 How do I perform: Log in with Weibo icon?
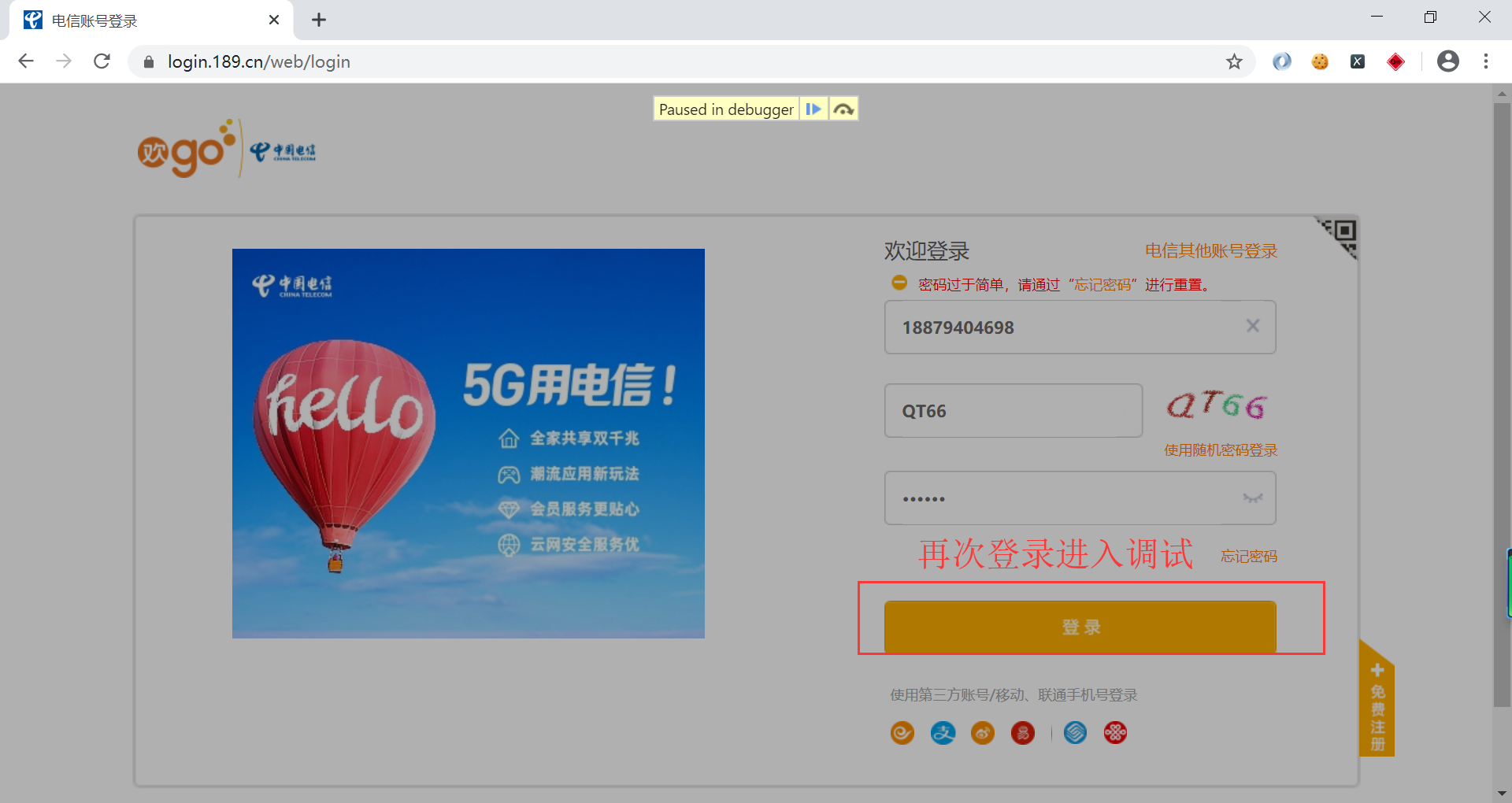point(983,733)
